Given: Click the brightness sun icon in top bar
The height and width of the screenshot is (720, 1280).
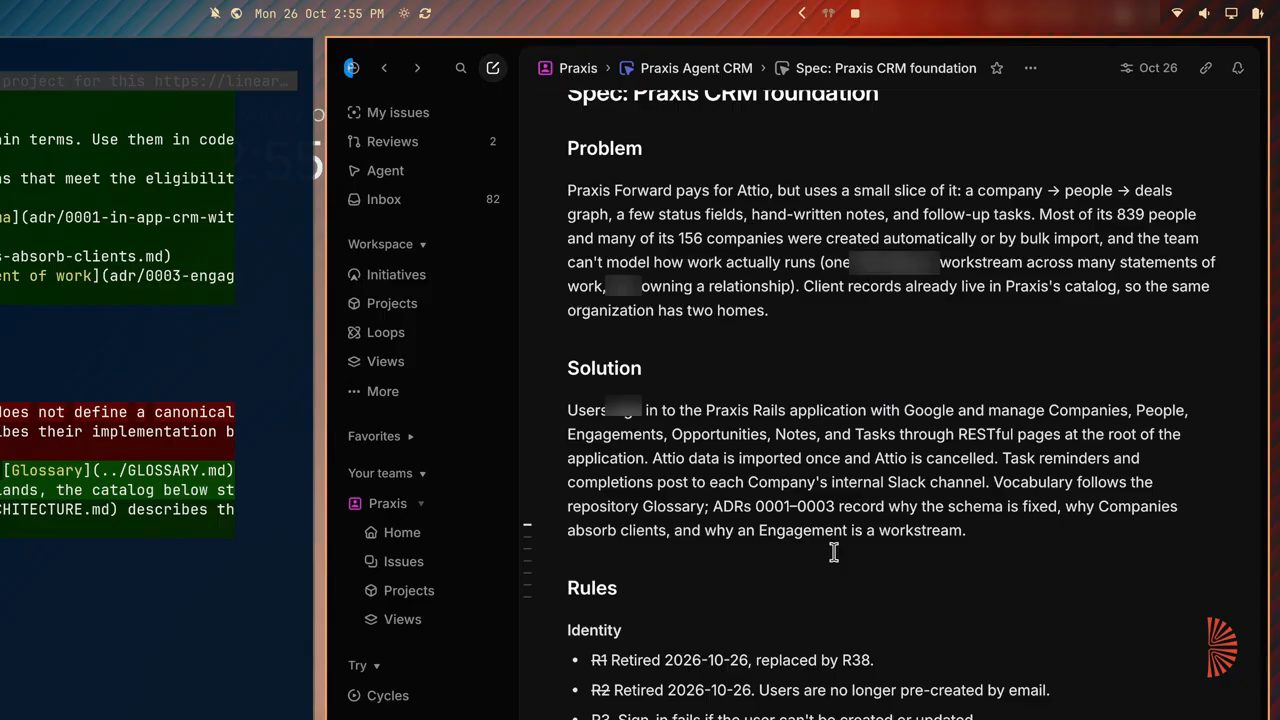Looking at the screenshot, I should pyautogui.click(x=404, y=14).
